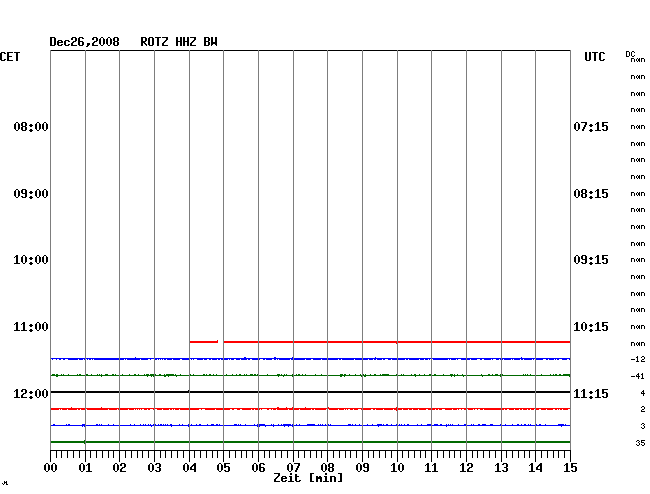This screenshot has height=494, width=650.
Task: Click the 08:15 UTC time label
Action: [x=591, y=194]
